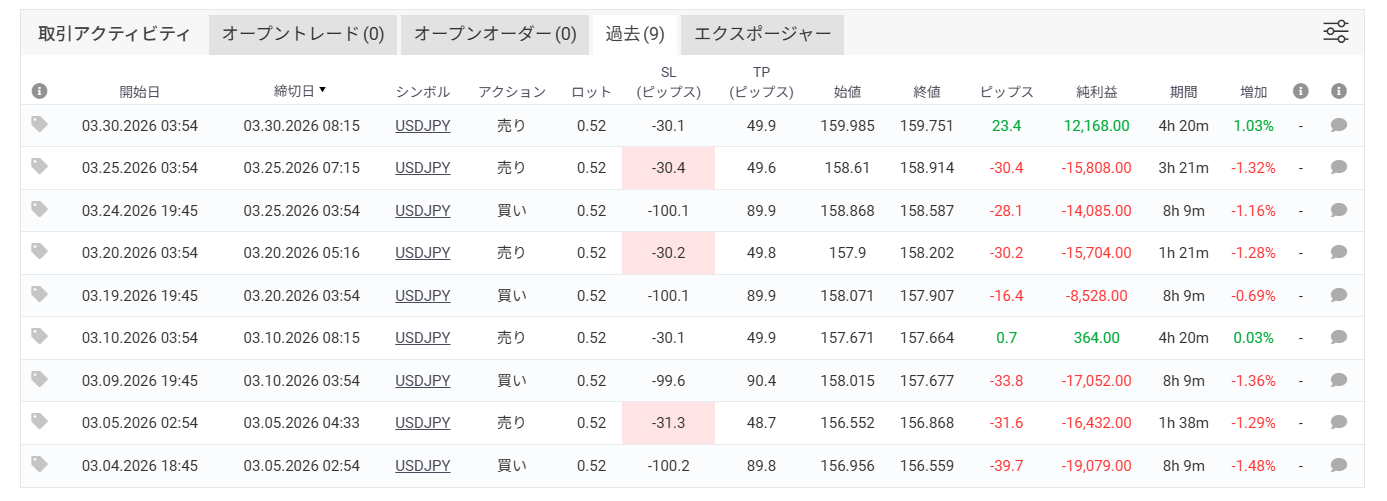This screenshot has width=1387, height=501.
Task: Open USDJPY link in the 03.30.2026 row
Action: point(422,126)
